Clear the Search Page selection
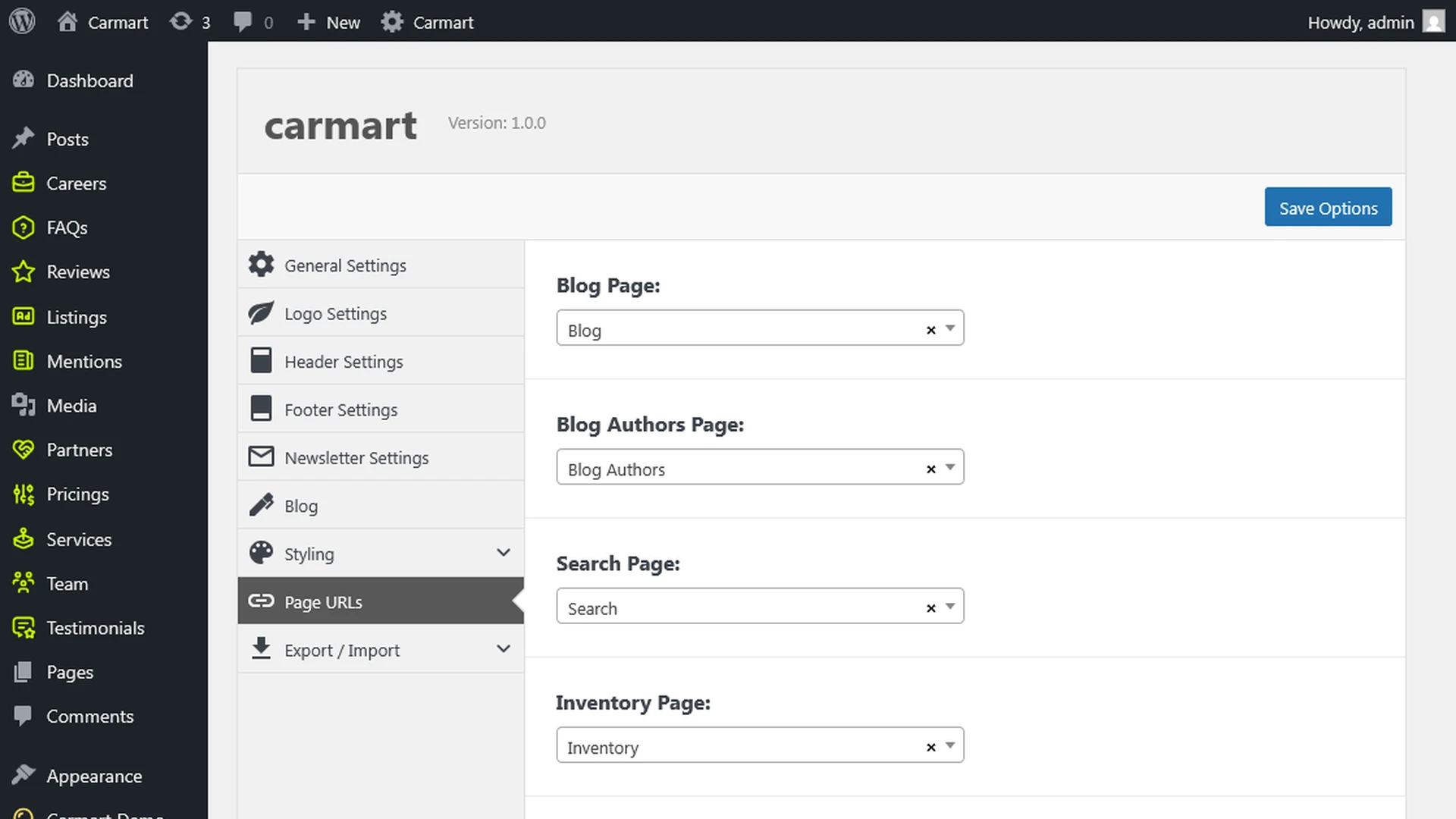Image resolution: width=1456 pixels, height=819 pixels. tap(931, 608)
